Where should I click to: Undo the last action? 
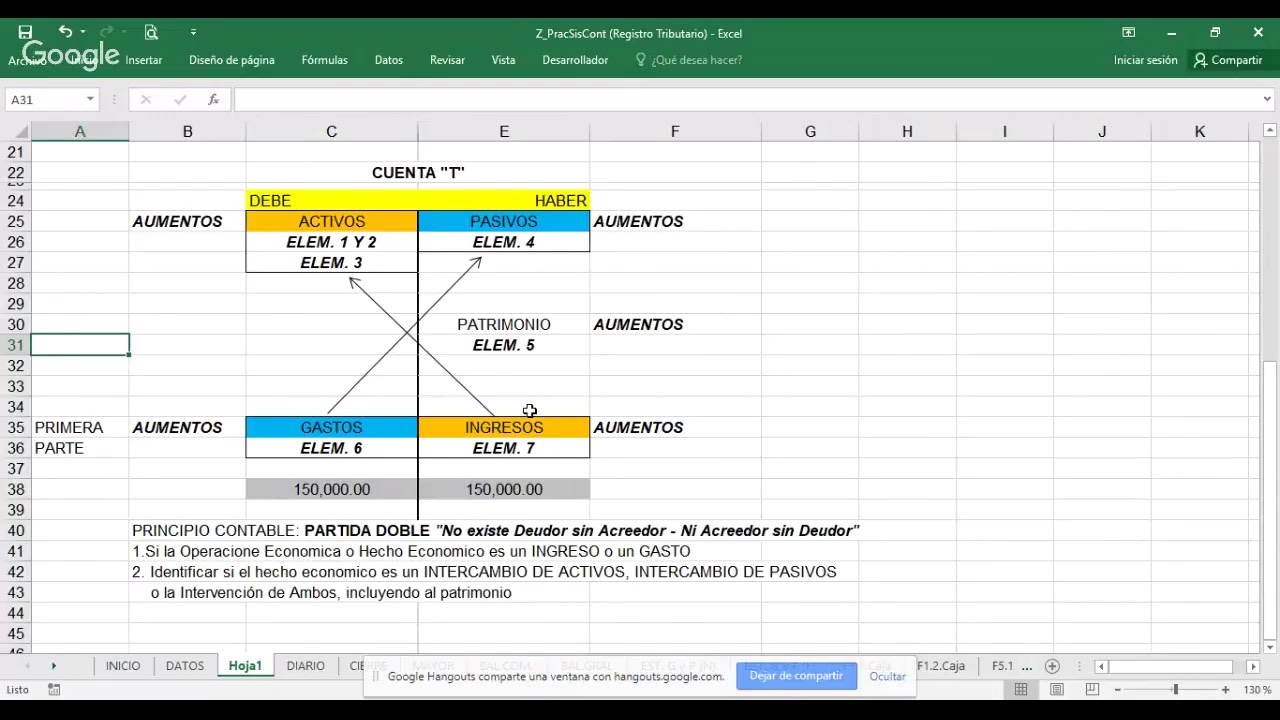click(x=65, y=33)
